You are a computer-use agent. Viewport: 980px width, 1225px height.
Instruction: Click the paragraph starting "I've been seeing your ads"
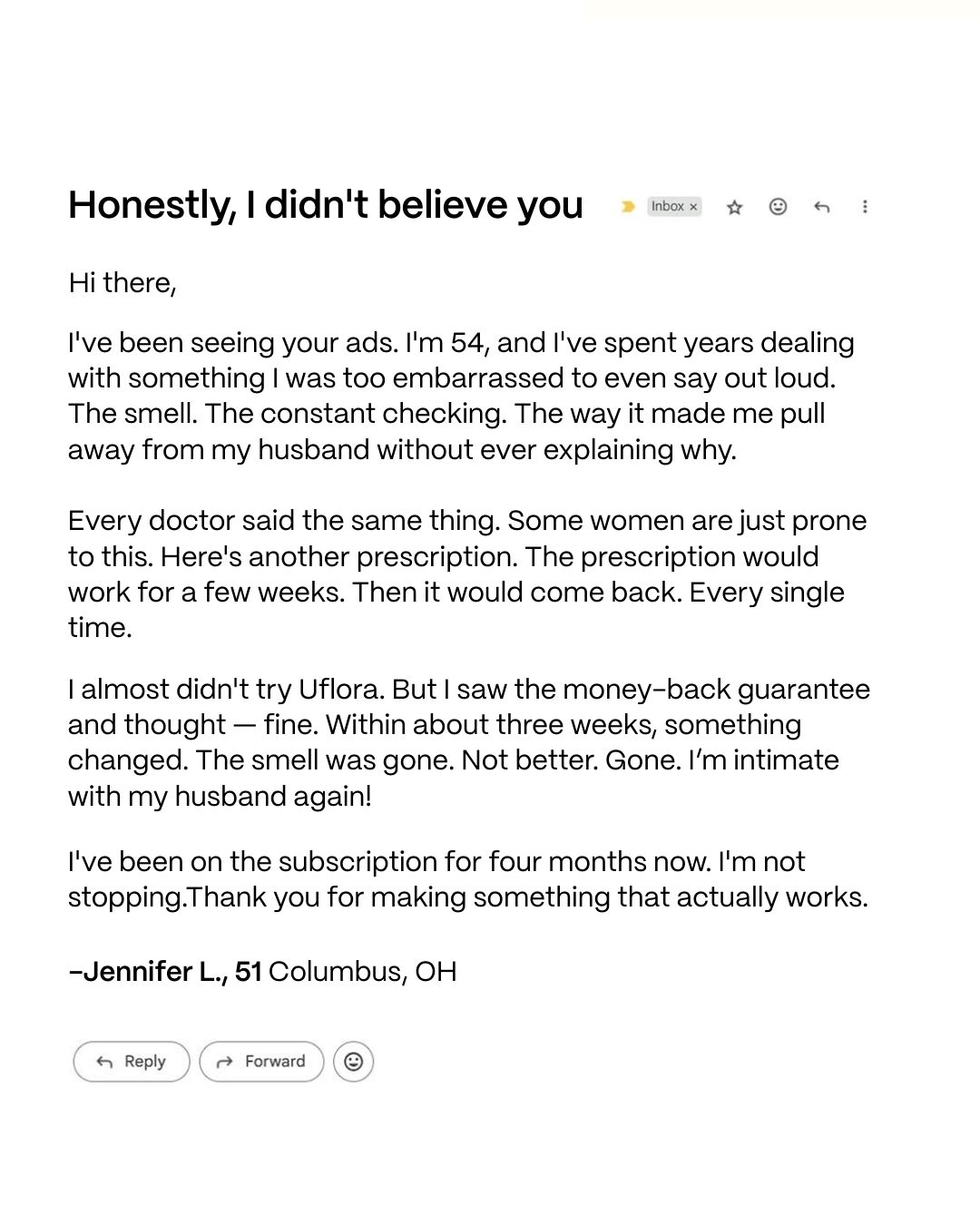pyautogui.click(x=461, y=396)
